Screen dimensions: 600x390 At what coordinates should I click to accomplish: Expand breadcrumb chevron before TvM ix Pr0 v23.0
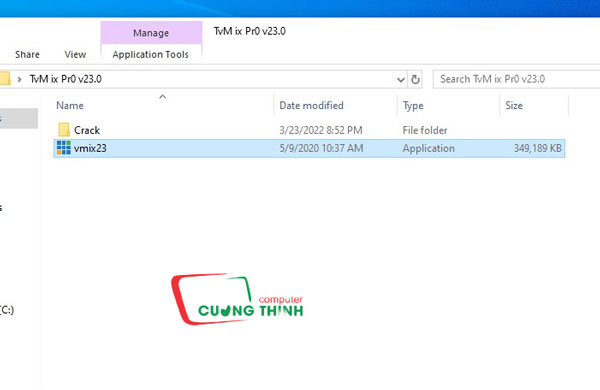[19, 79]
